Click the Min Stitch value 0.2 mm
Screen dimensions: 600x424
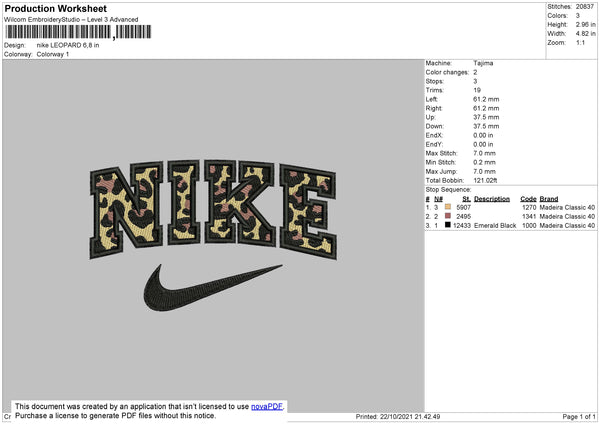coord(484,162)
